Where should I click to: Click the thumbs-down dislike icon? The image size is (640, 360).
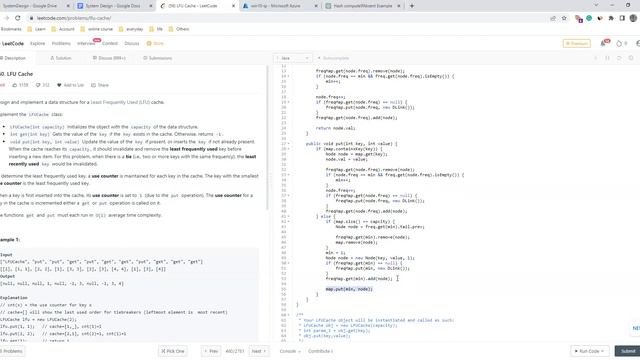[38, 85]
